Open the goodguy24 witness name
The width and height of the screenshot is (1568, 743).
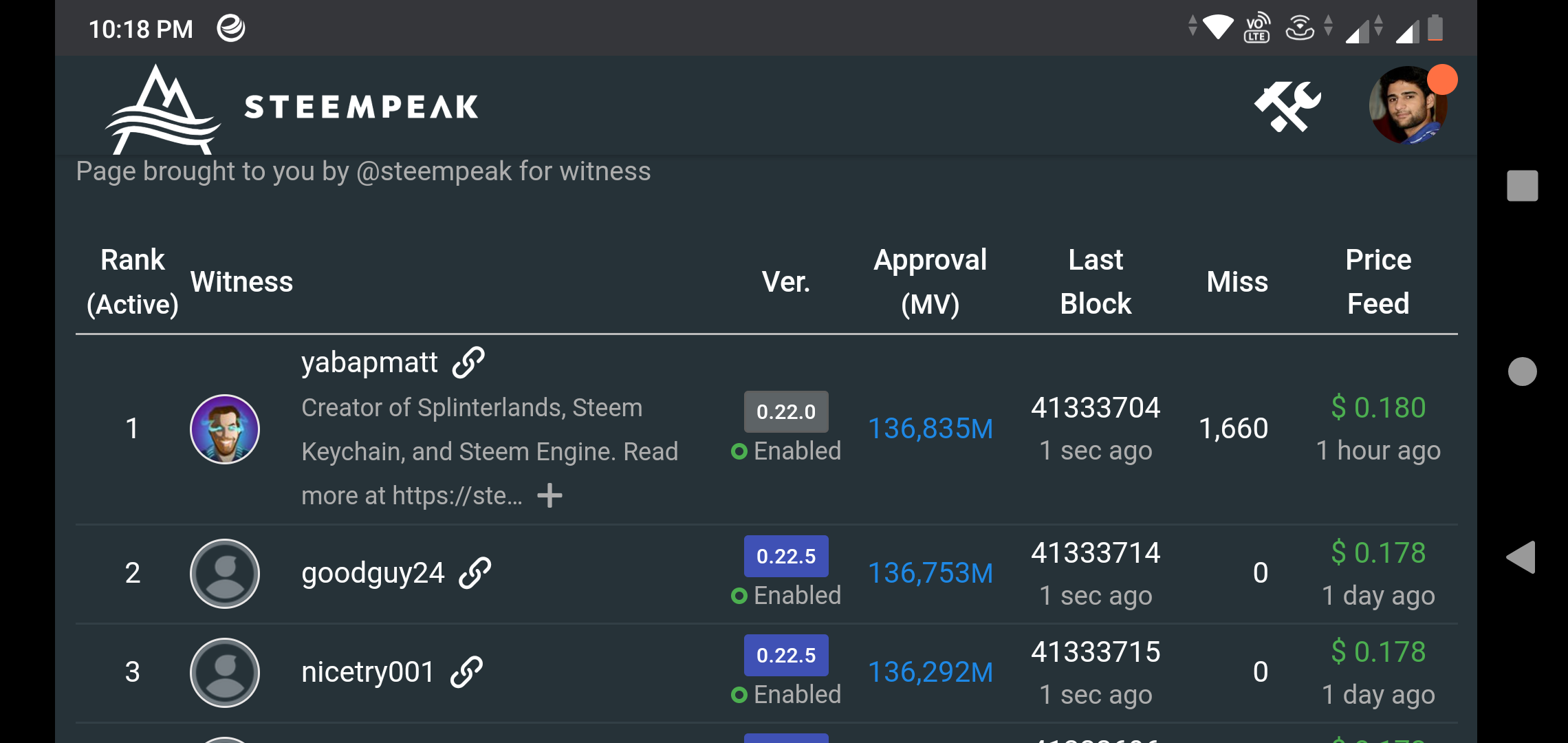(x=373, y=573)
